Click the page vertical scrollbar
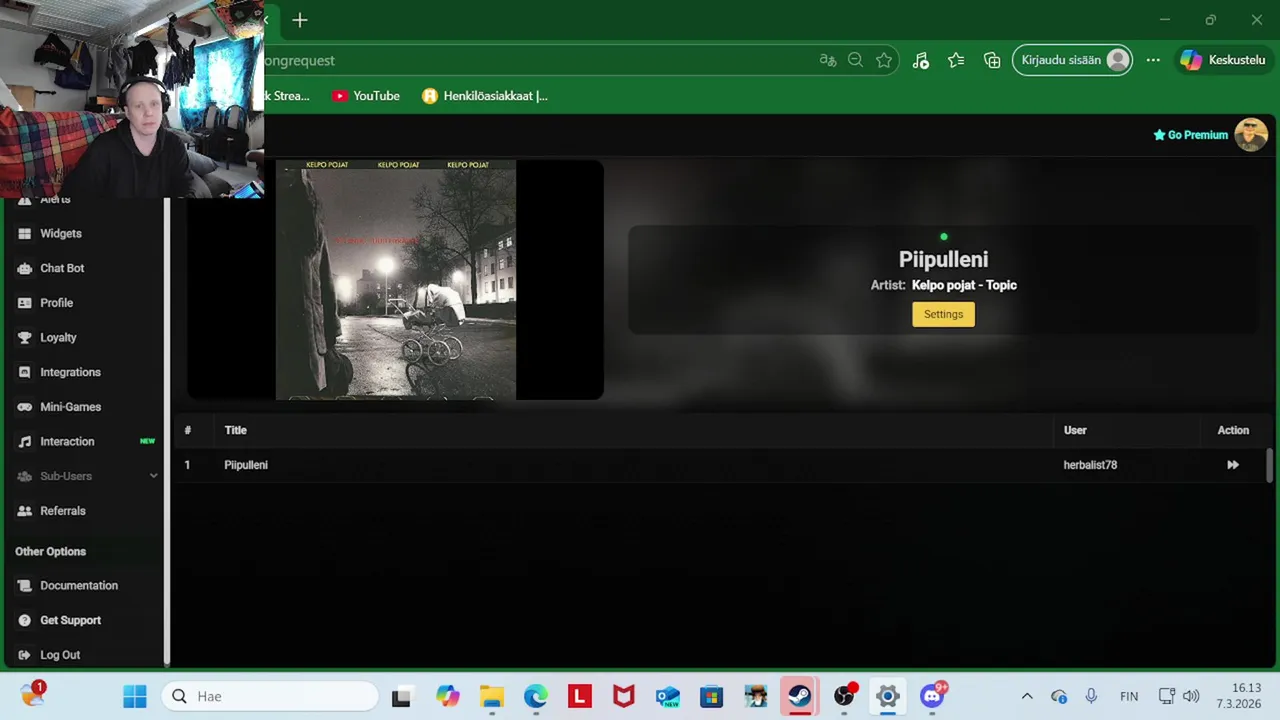 [1271, 465]
